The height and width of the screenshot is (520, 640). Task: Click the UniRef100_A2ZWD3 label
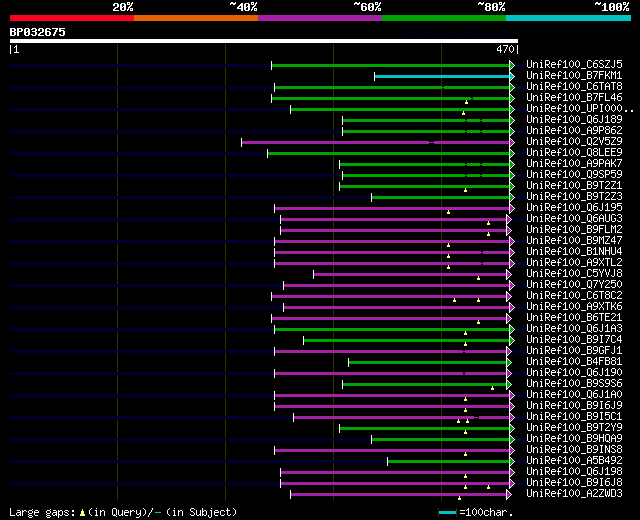(x=574, y=494)
